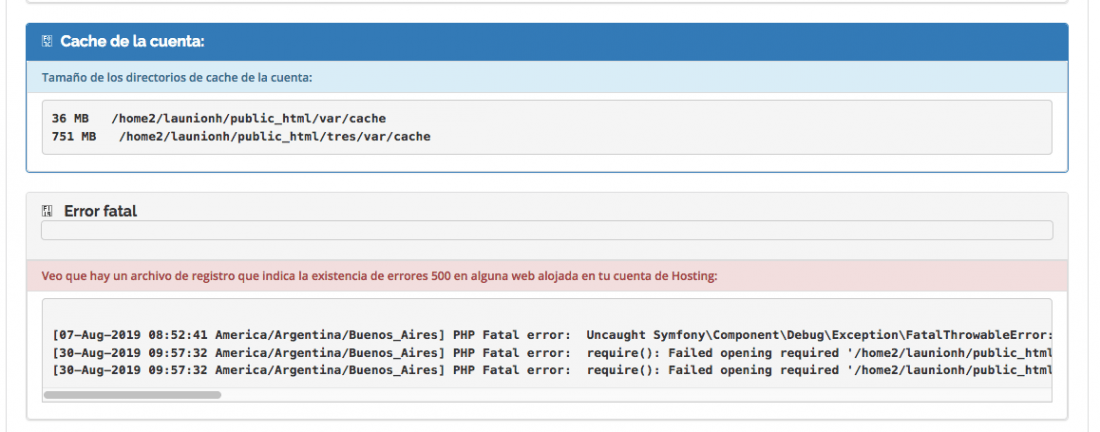Click the empty bar under 'Error fatal'

(547, 230)
